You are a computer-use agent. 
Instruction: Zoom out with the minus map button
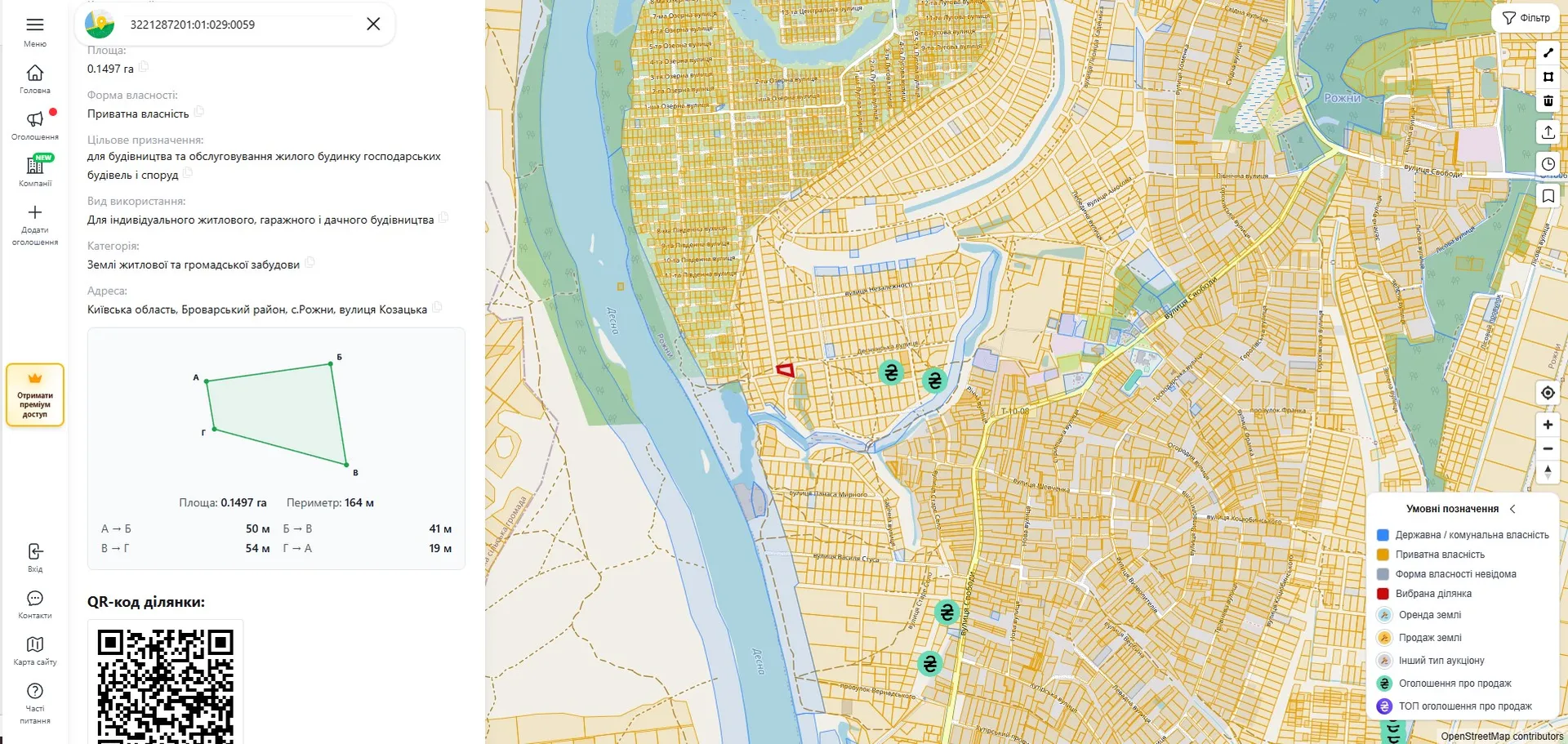click(x=1548, y=449)
